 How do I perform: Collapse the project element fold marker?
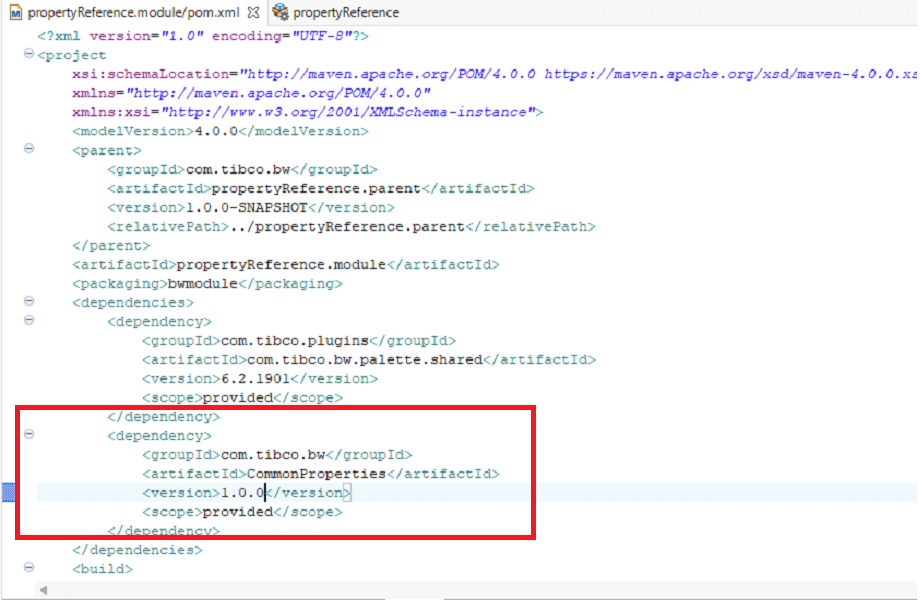[29, 54]
